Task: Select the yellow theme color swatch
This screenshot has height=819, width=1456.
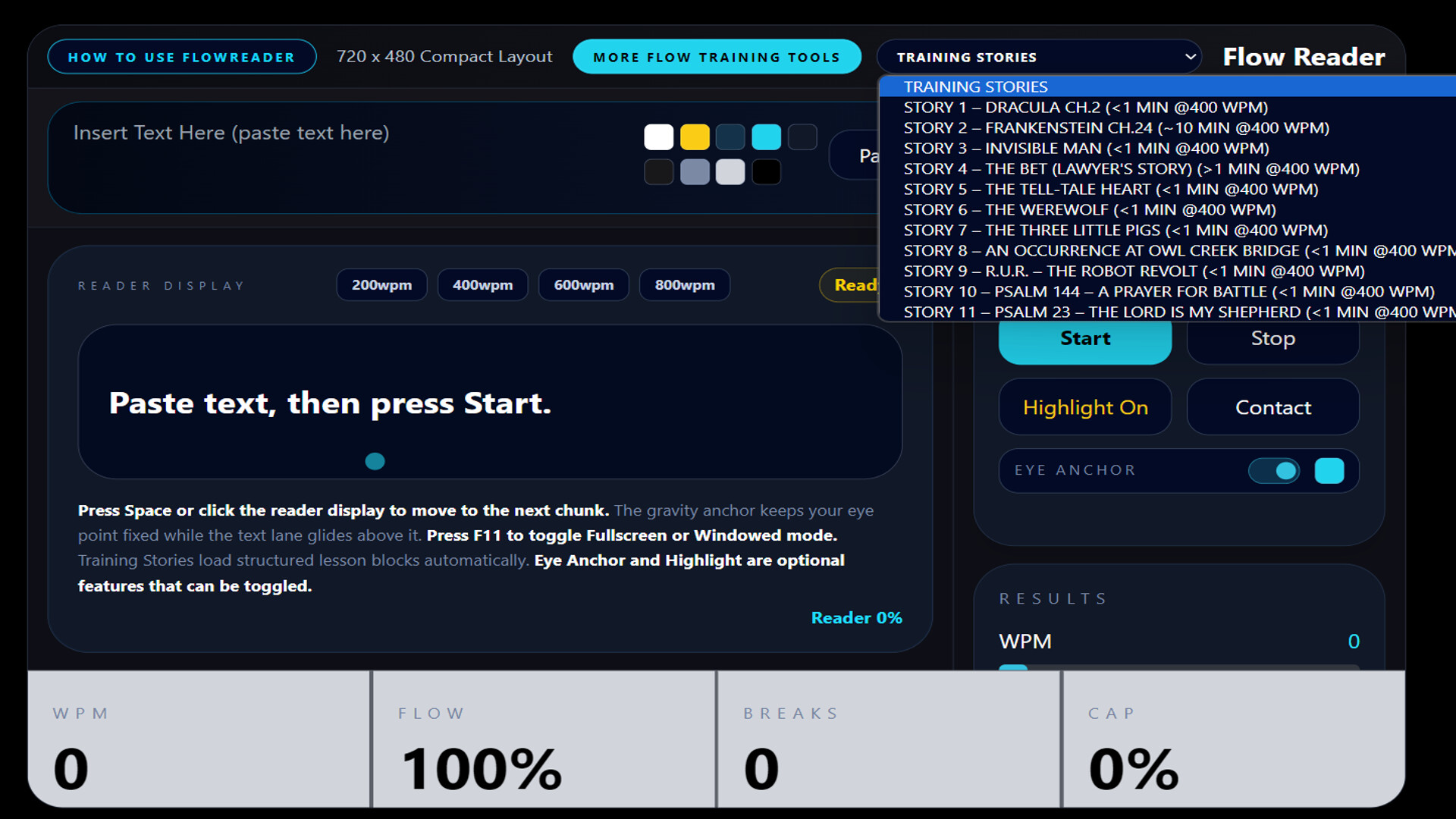Action: 695,137
